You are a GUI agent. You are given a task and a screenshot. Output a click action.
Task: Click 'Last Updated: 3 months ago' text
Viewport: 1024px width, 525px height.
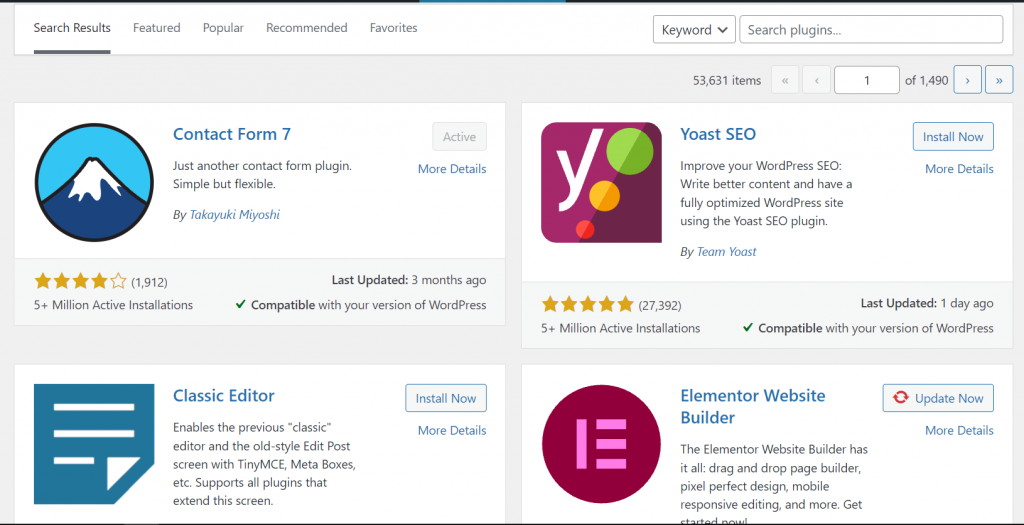pyautogui.click(x=409, y=279)
